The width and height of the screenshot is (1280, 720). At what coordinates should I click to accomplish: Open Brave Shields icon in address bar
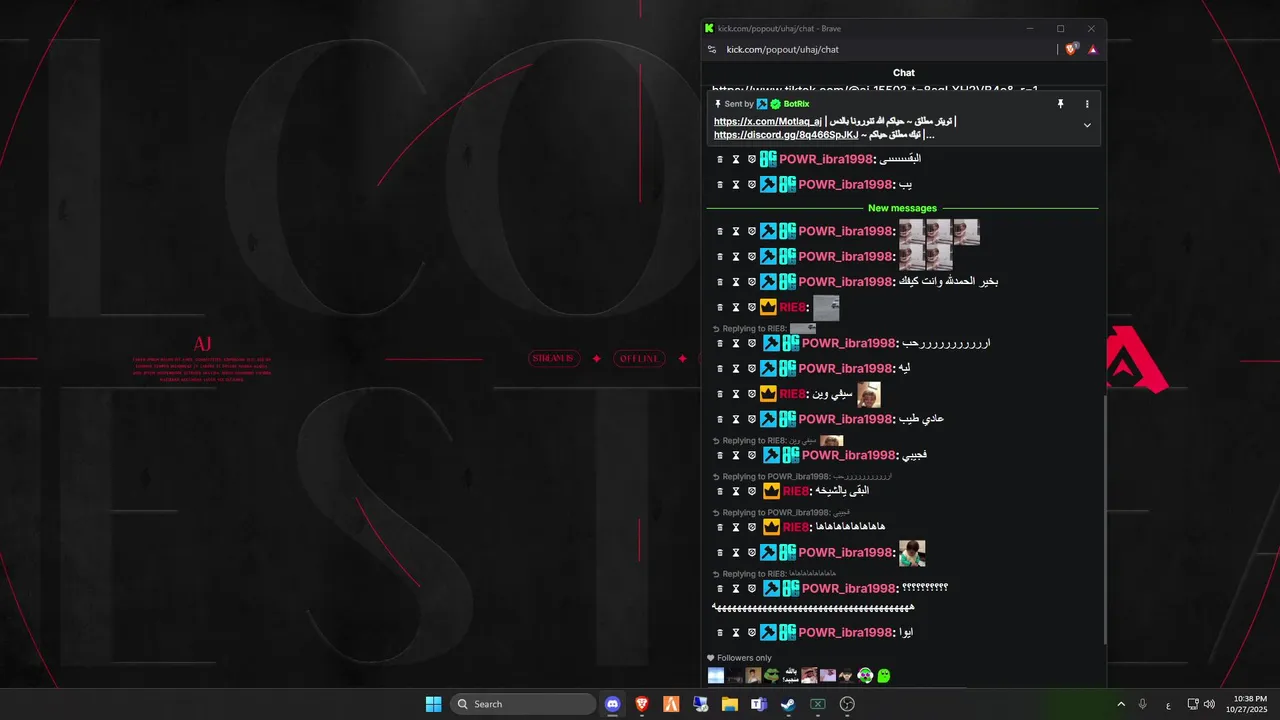tap(1071, 49)
